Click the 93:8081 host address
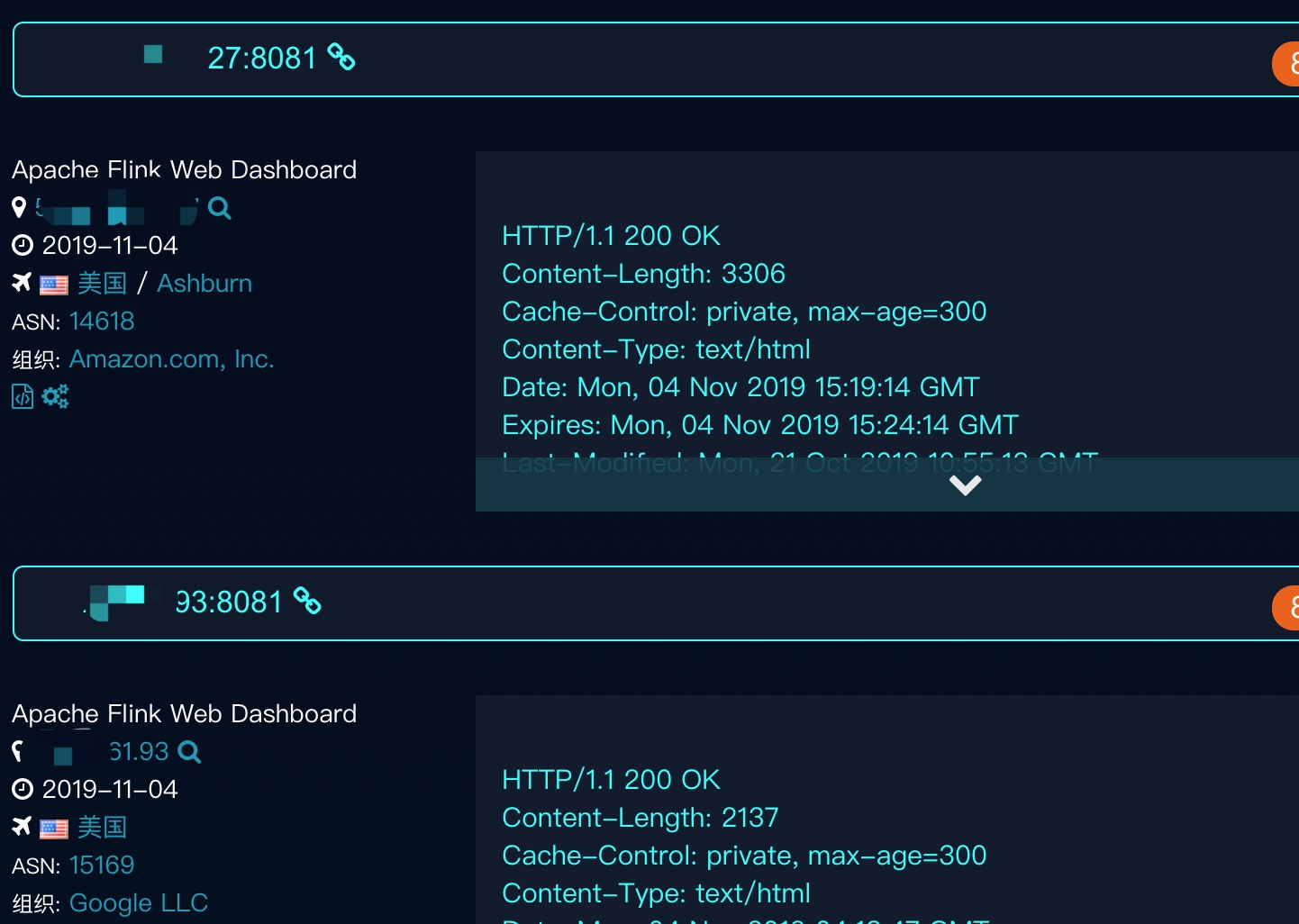 coord(228,602)
